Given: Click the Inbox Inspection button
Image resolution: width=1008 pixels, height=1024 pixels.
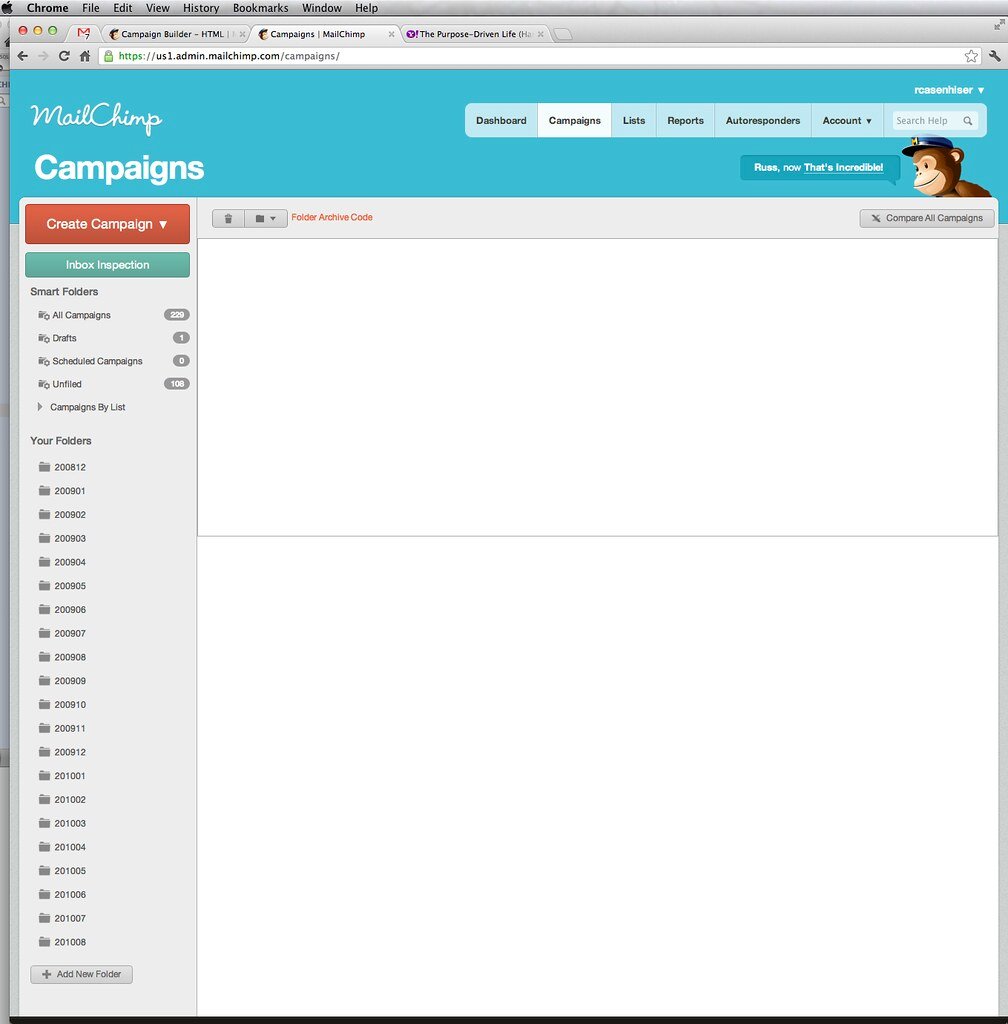Looking at the screenshot, I should point(107,265).
